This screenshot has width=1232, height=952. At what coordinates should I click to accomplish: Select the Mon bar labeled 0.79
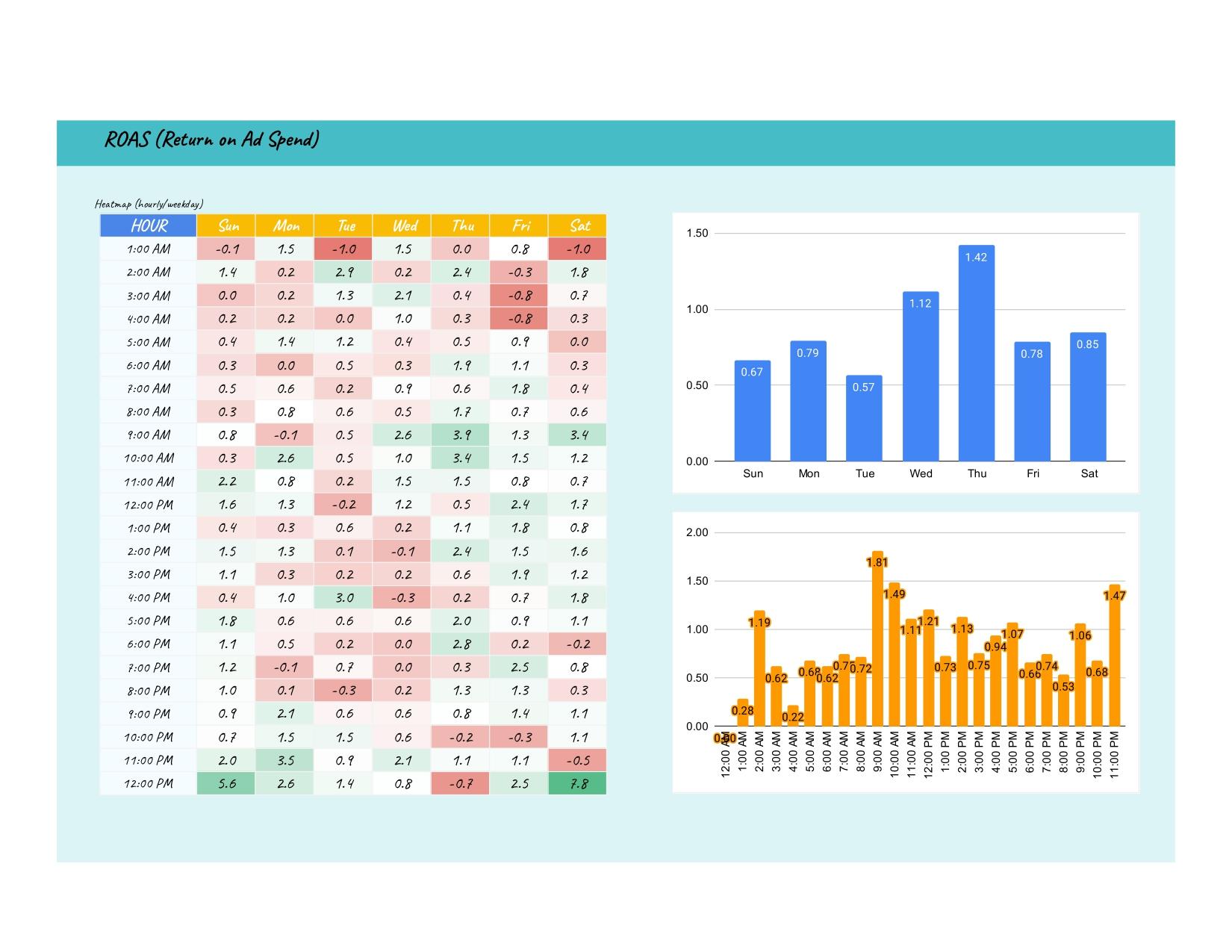809,401
